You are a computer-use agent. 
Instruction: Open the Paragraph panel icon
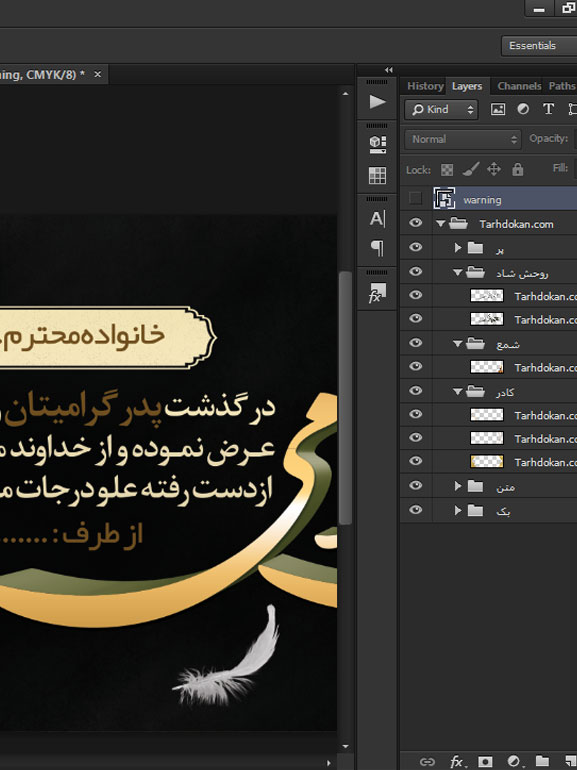coord(377,248)
